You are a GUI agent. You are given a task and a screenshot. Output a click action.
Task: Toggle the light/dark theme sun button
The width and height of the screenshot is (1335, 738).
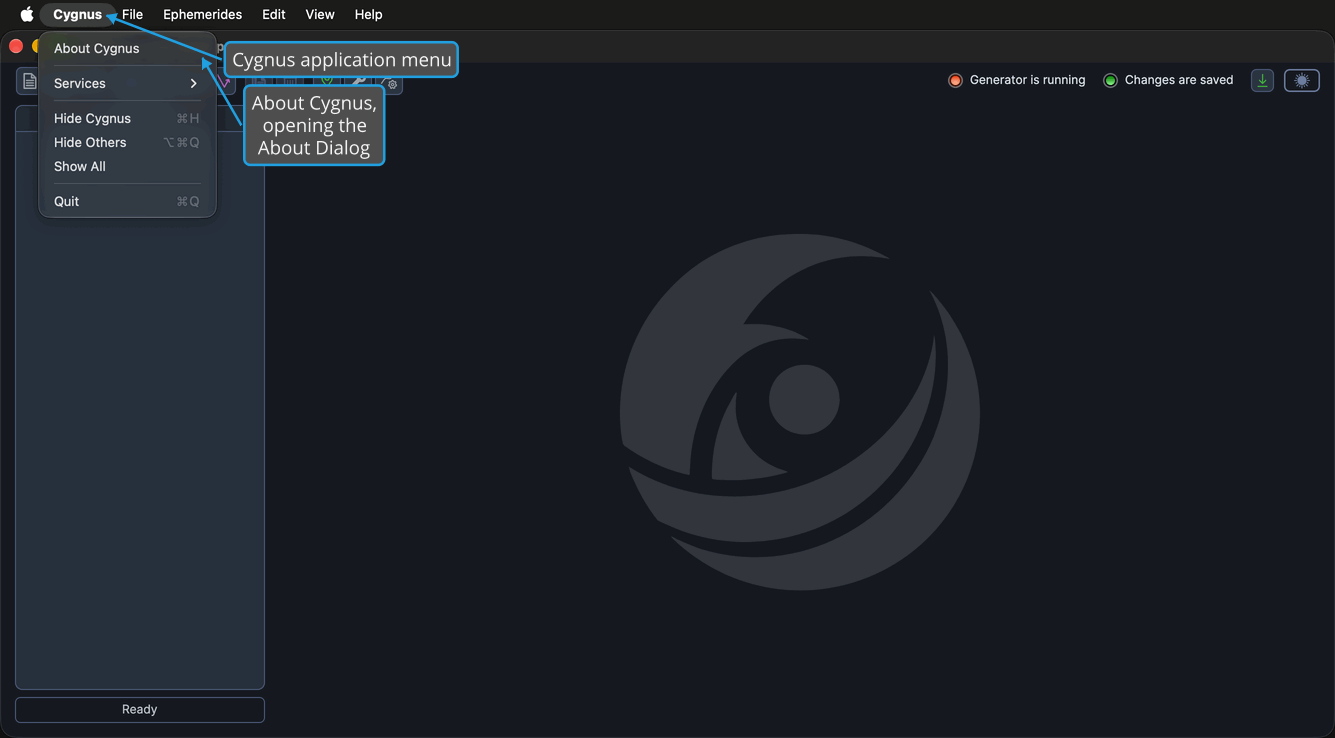(1301, 81)
